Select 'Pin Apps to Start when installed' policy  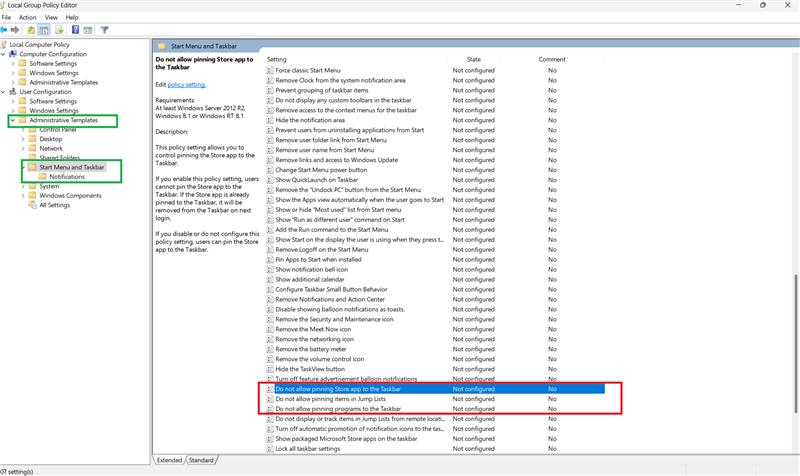[318, 260]
